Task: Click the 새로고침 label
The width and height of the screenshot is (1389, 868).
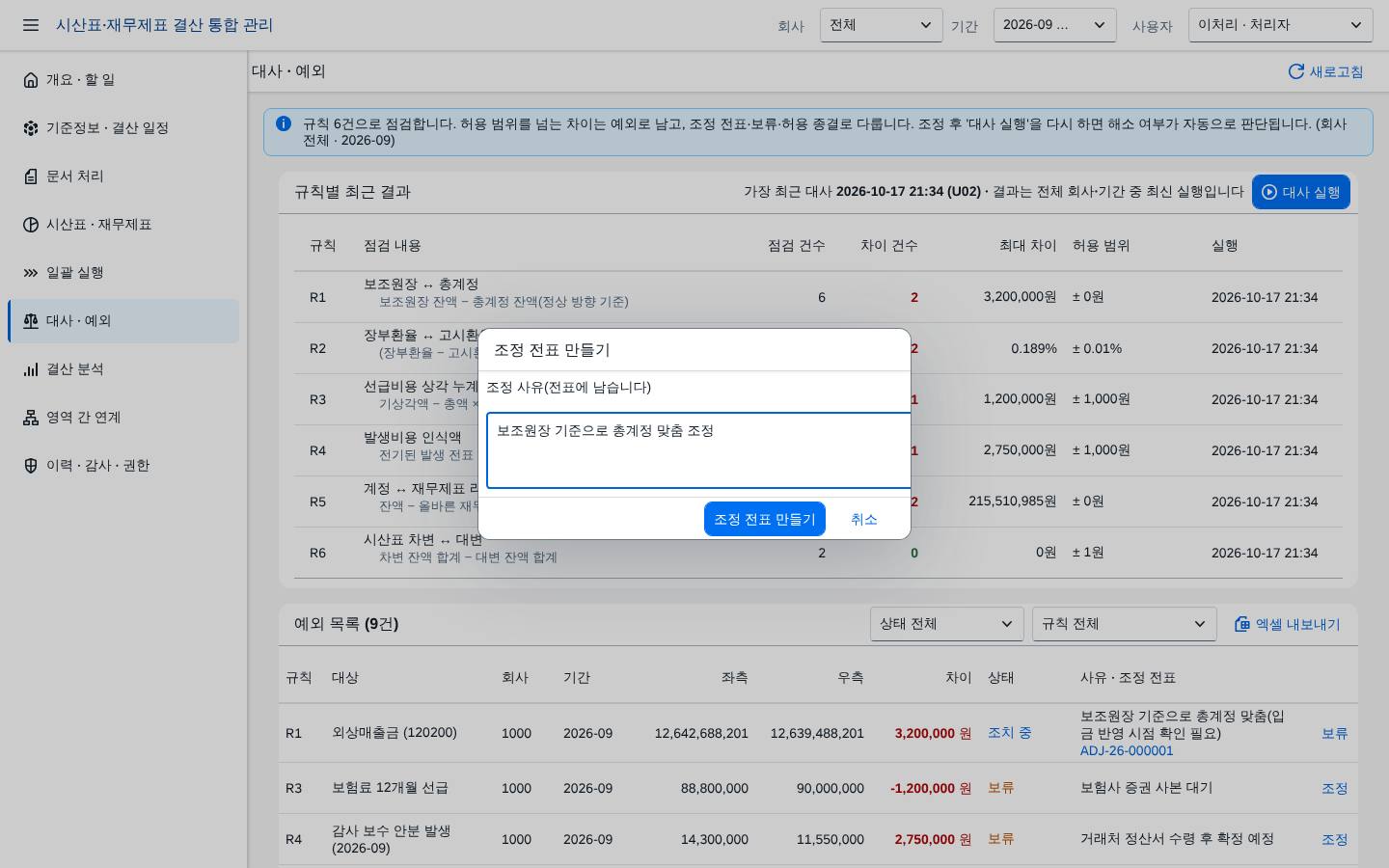Action: click(x=1336, y=71)
